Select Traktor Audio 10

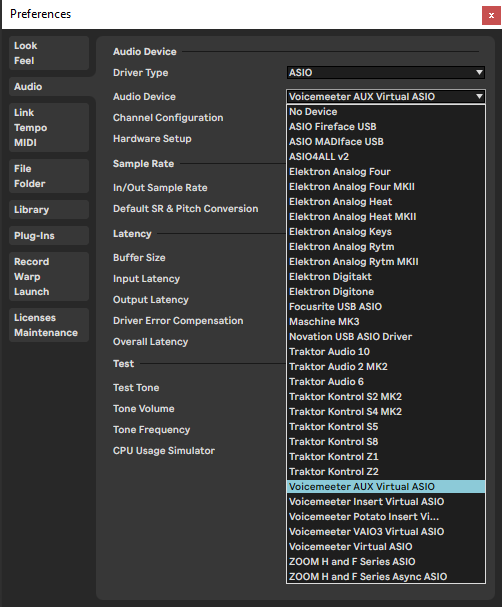[x=386, y=352]
